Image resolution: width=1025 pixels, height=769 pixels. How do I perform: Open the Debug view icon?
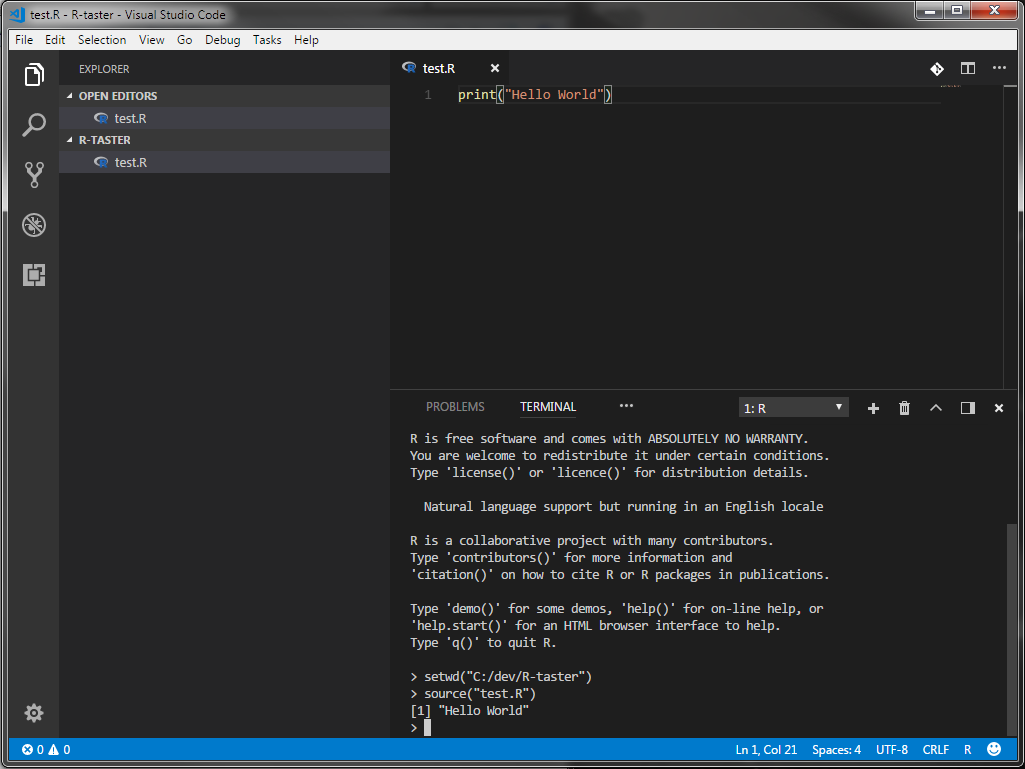[34, 225]
